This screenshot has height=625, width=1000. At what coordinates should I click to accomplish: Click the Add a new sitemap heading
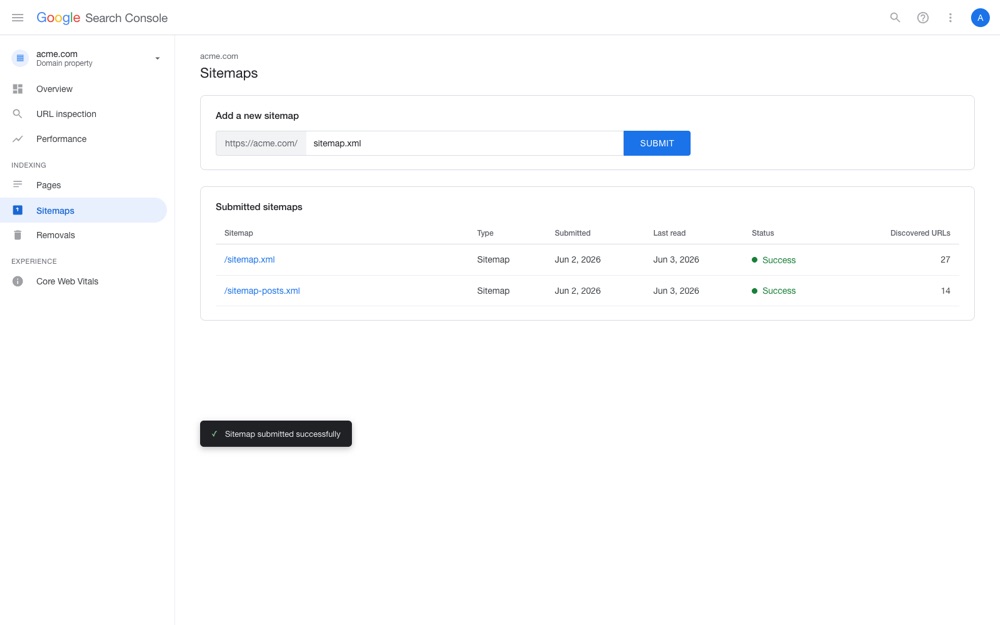257,115
